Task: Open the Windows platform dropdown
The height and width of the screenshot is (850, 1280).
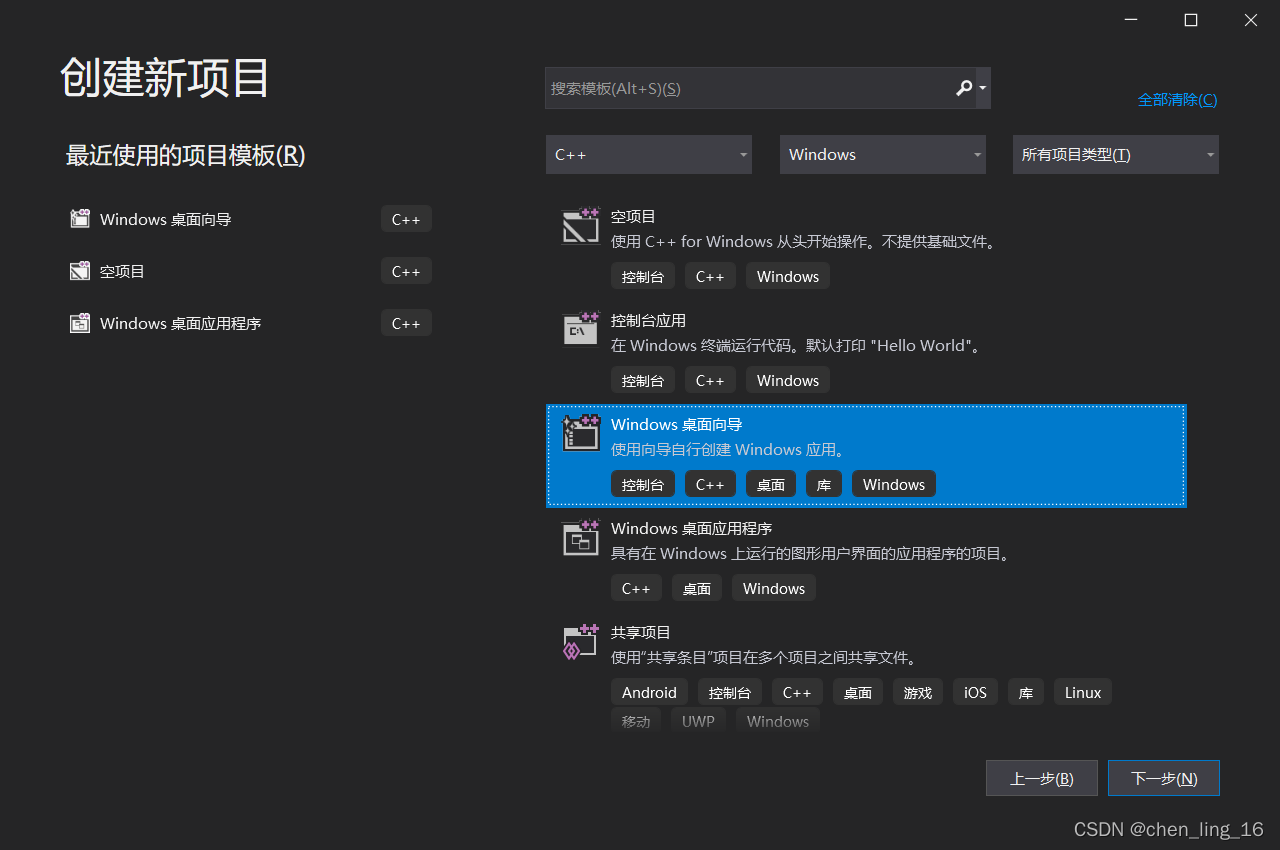Action: point(882,154)
